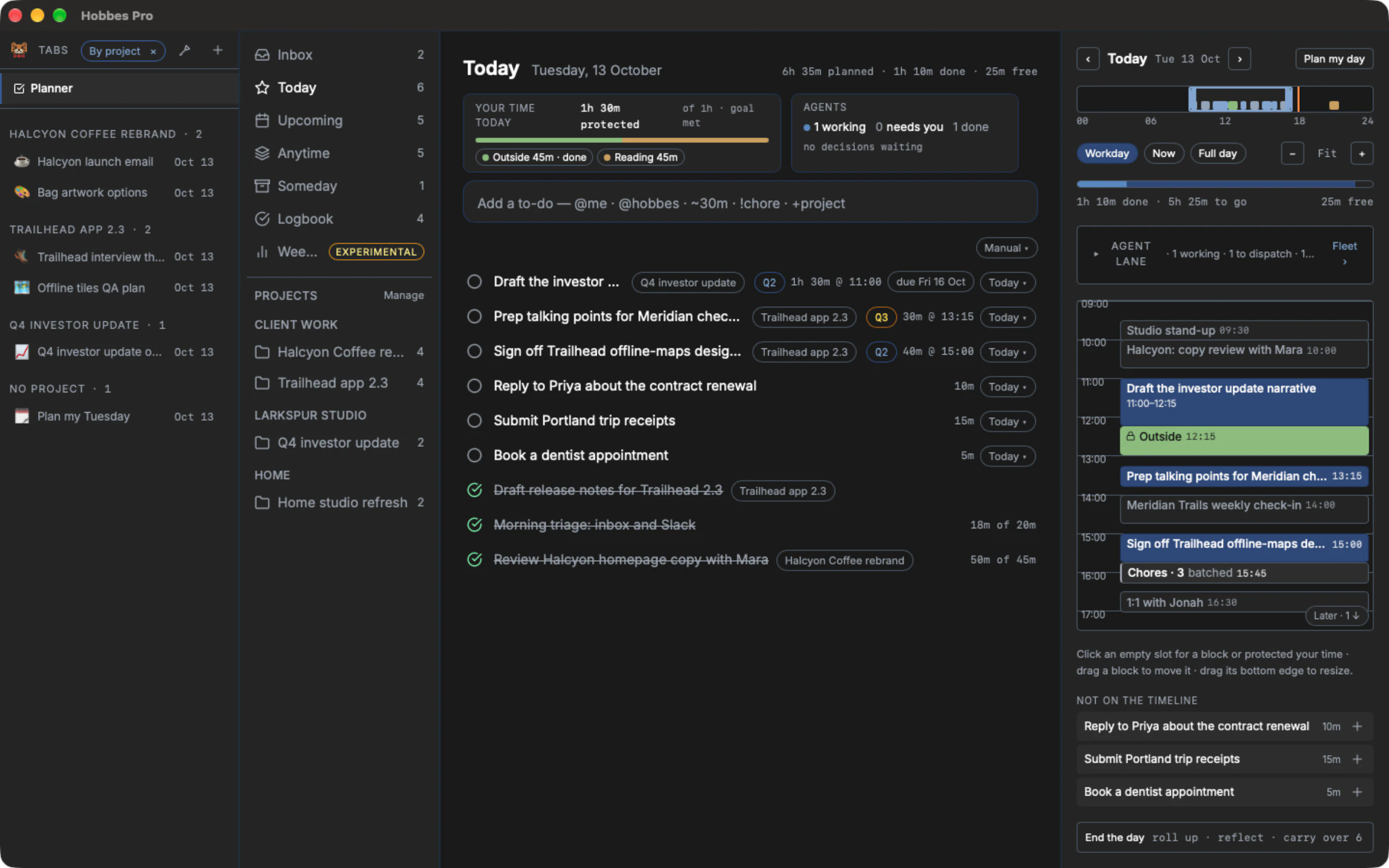
Task: Switch timeline to Workday view
Action: (x=1107, y=153)
